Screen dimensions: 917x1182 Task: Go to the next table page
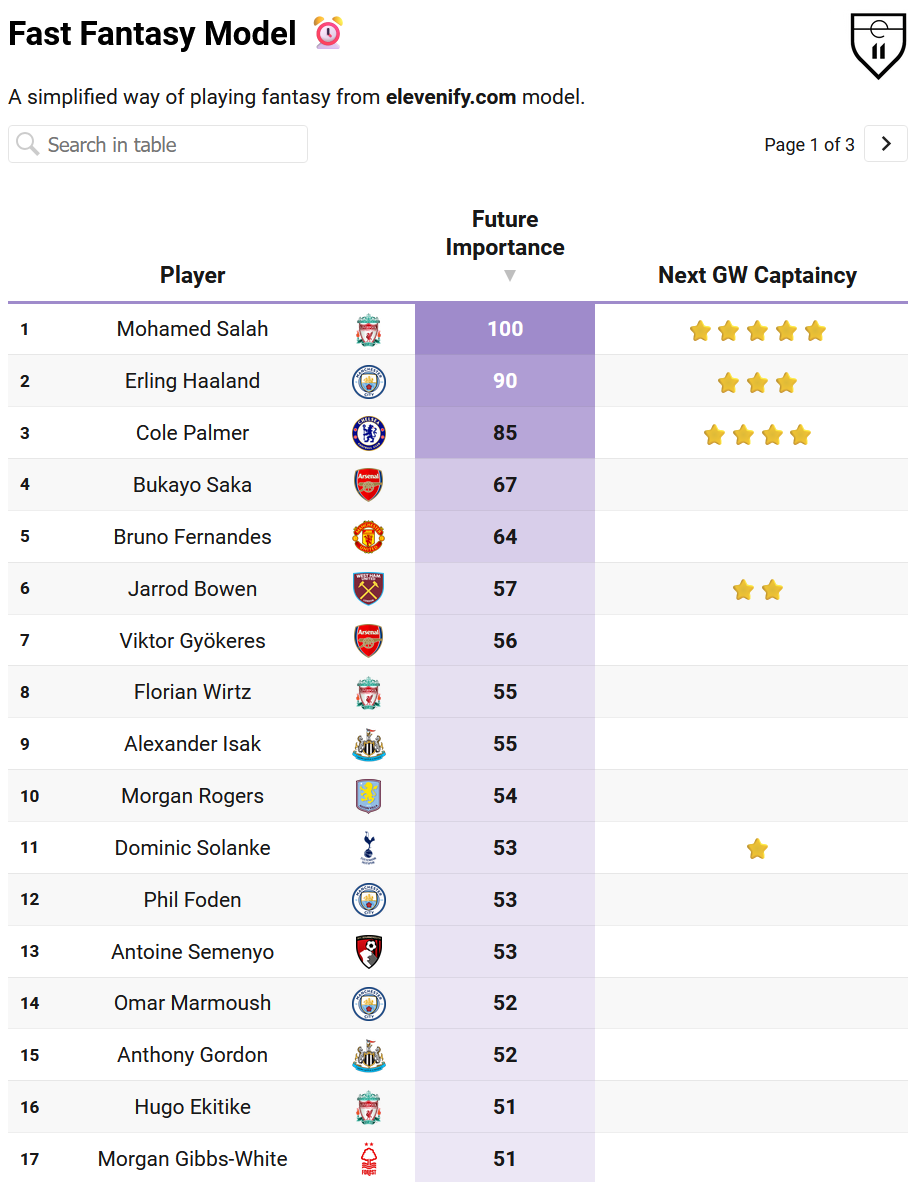coord(885,144)
